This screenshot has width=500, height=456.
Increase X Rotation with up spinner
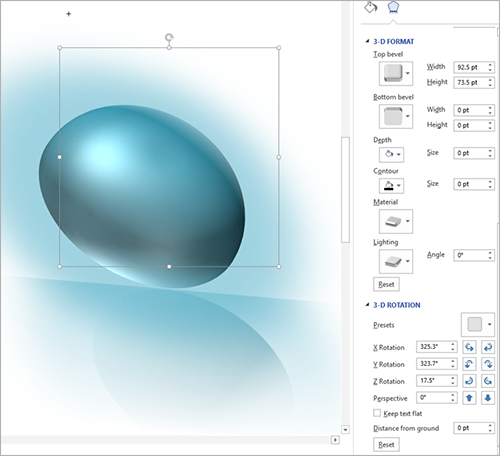[453, 344]
